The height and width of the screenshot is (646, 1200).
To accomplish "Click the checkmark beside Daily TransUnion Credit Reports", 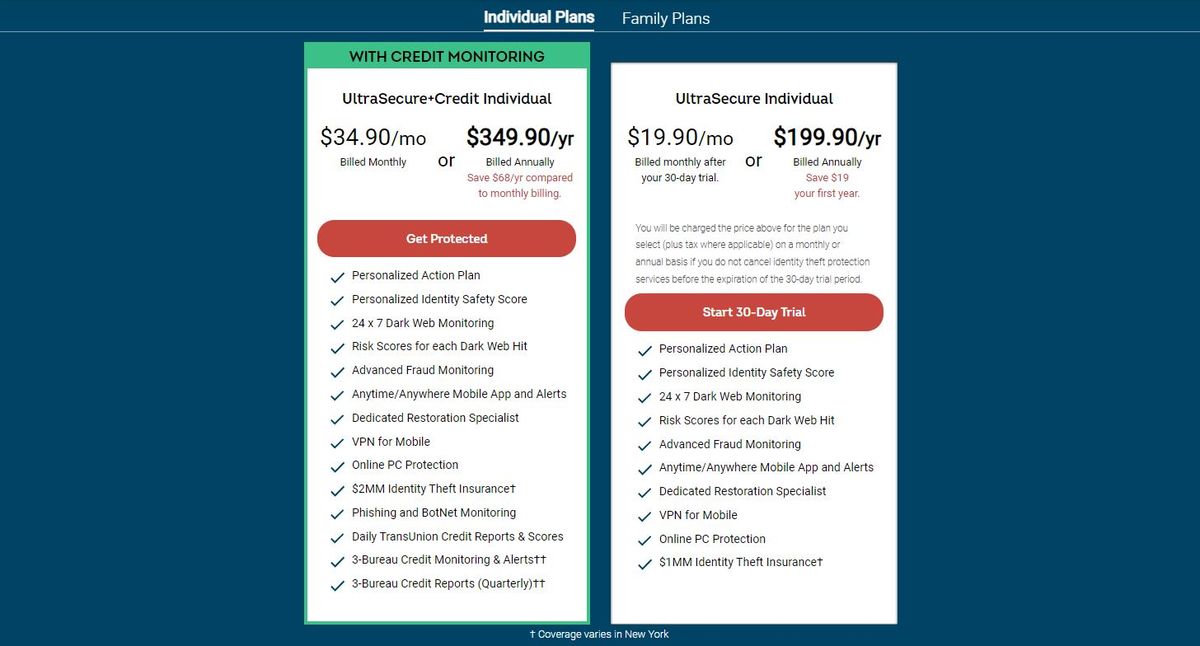I will click(x=337, y=538).
